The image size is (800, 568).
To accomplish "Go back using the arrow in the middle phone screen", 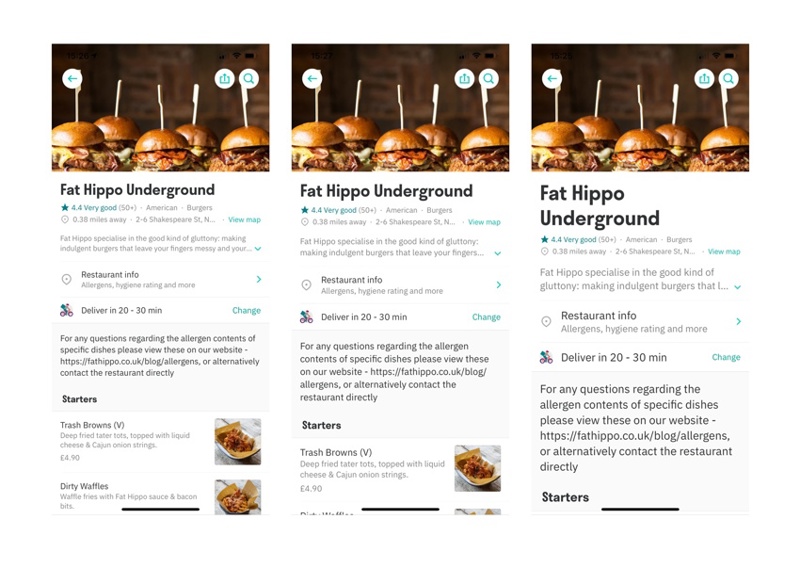I will point(312,79).
